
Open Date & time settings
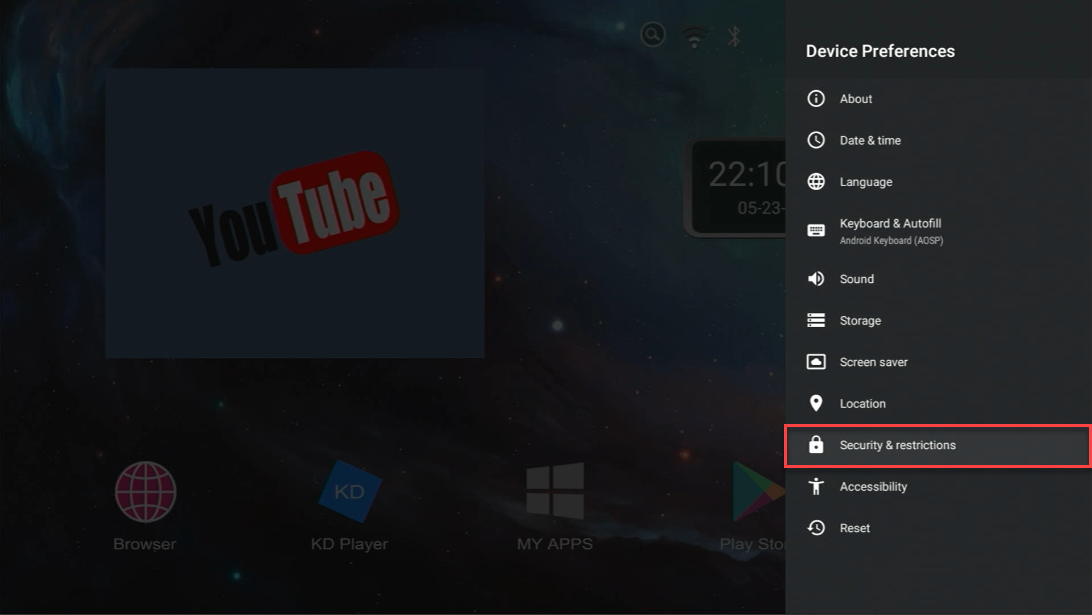pyautogui.click(x=938, y=140)
